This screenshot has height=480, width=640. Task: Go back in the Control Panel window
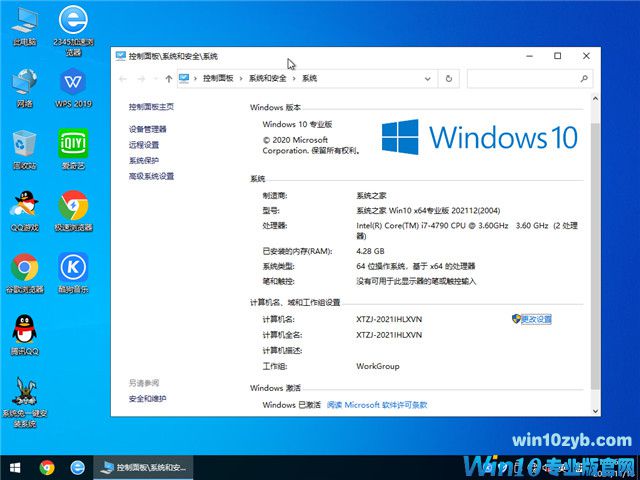(122, 79)
